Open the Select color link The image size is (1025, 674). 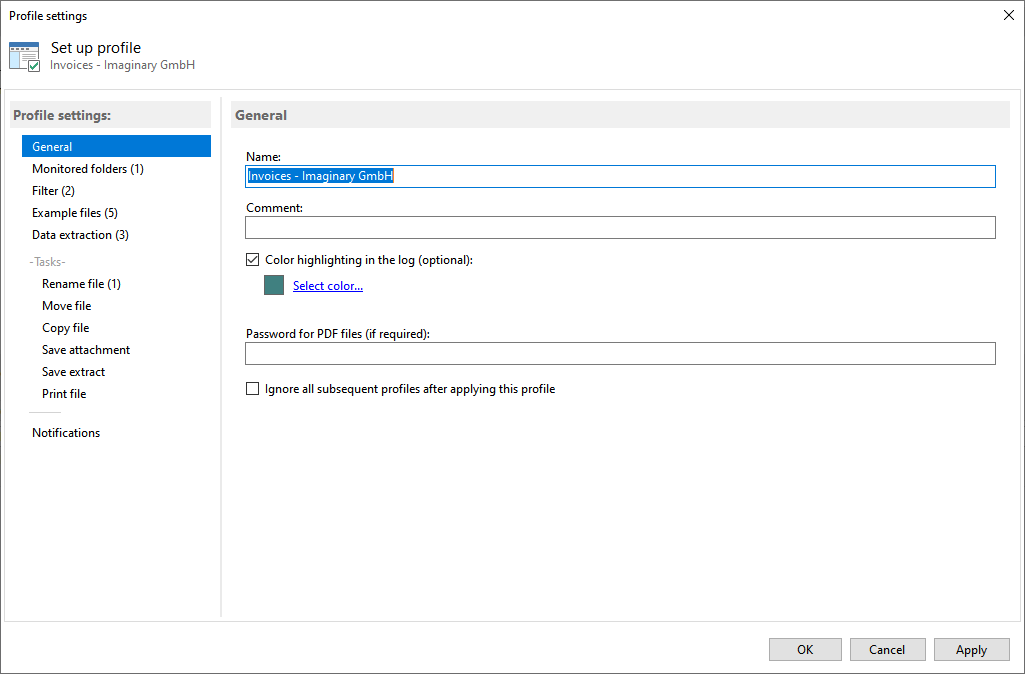(x=327, y=286)
